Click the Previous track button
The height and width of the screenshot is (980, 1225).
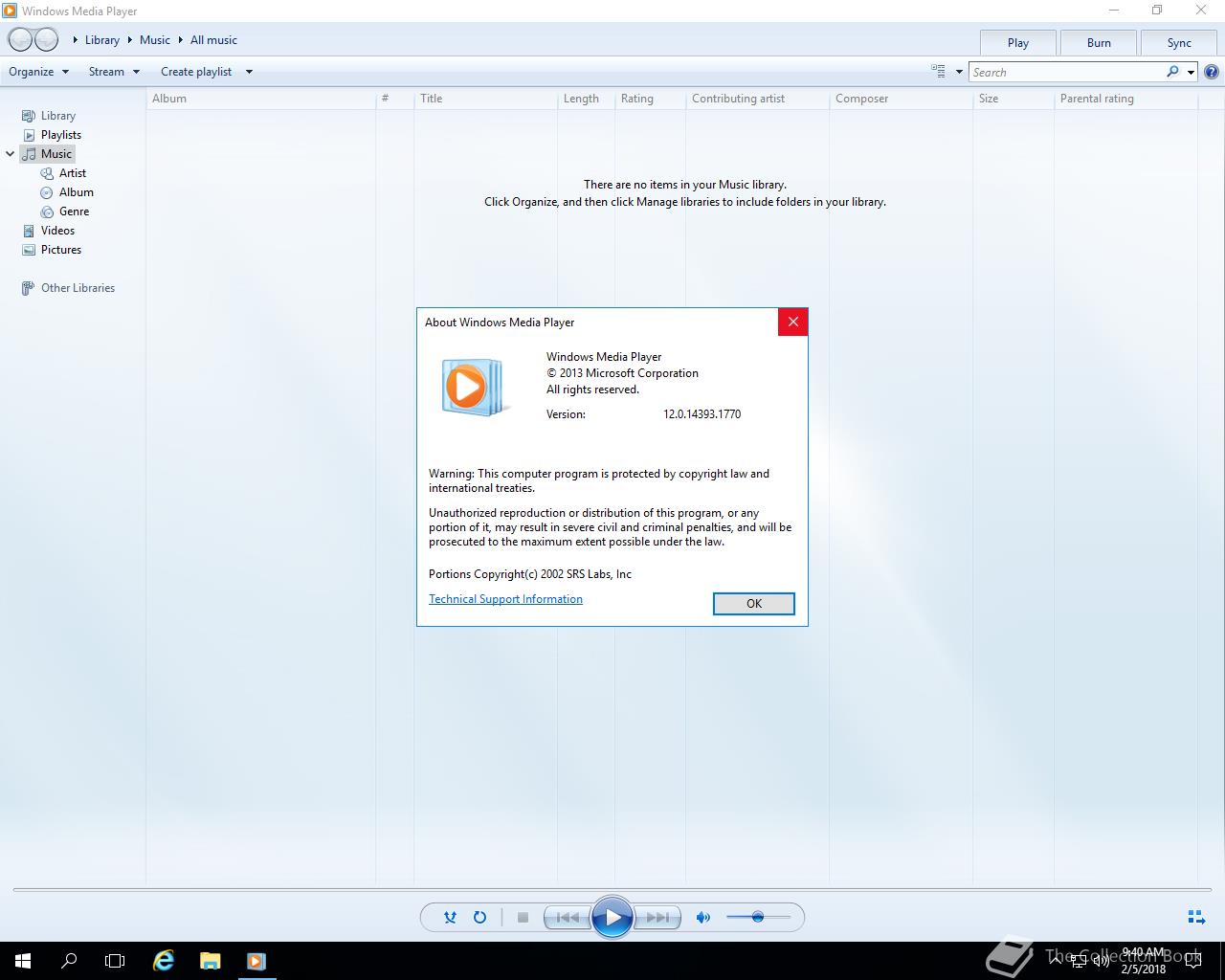tap(568, 917)
